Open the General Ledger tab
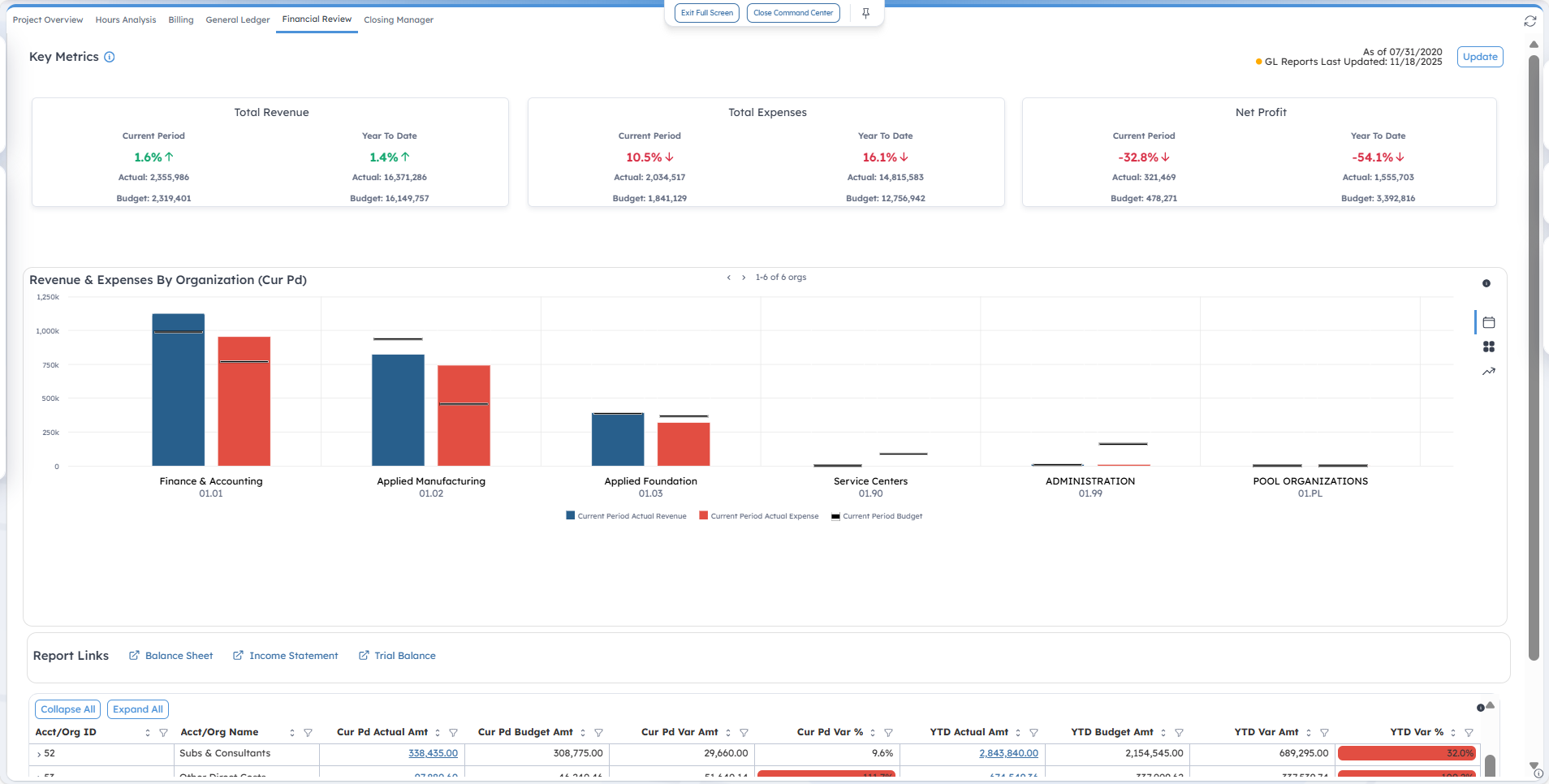 point(237,19)
